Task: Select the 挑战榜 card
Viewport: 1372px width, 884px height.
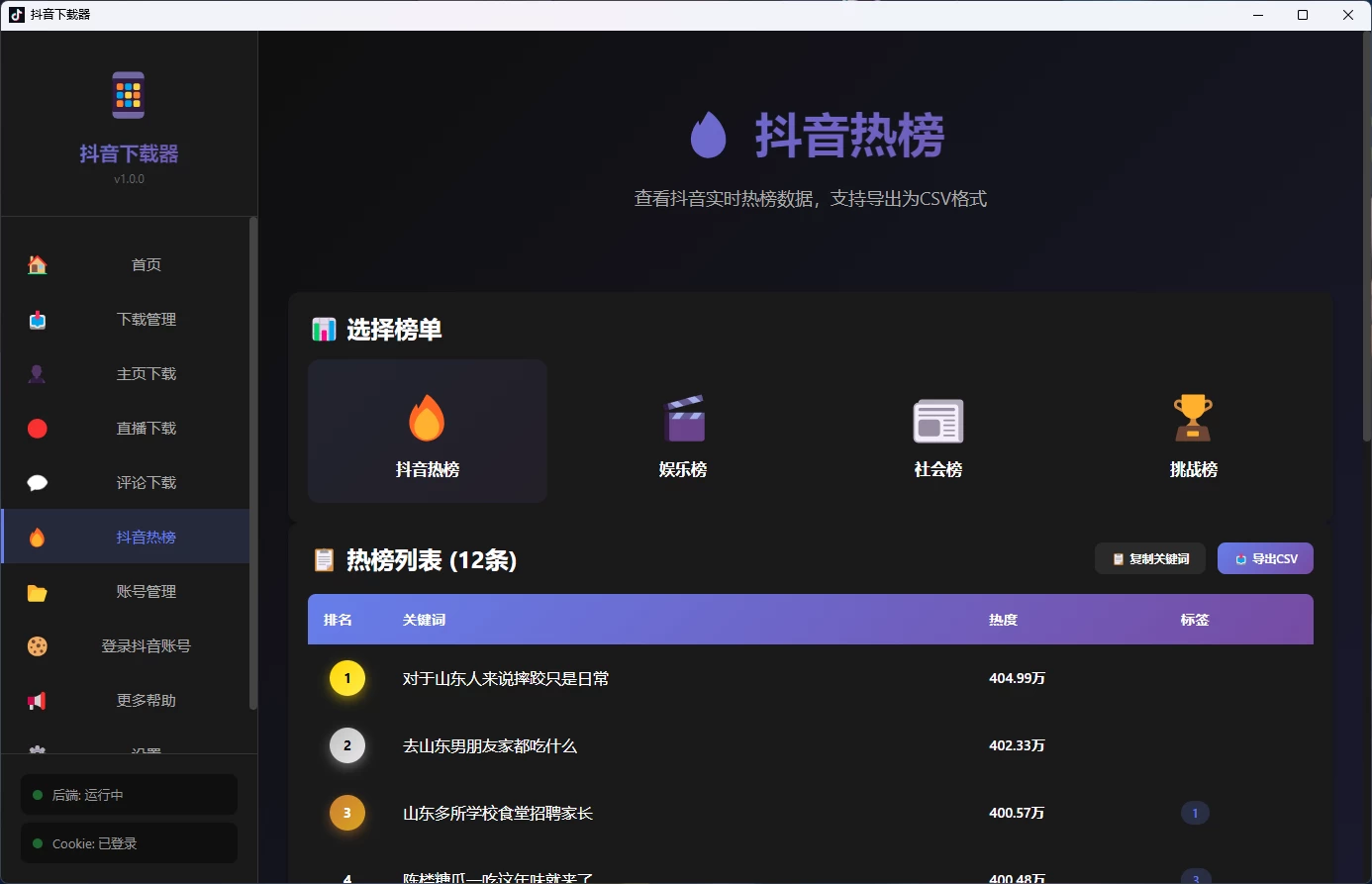Action: pos(1193,432)
